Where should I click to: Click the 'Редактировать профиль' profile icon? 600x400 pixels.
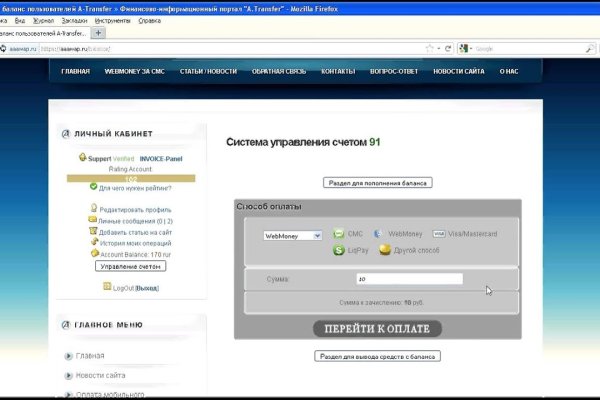(93, 209)
